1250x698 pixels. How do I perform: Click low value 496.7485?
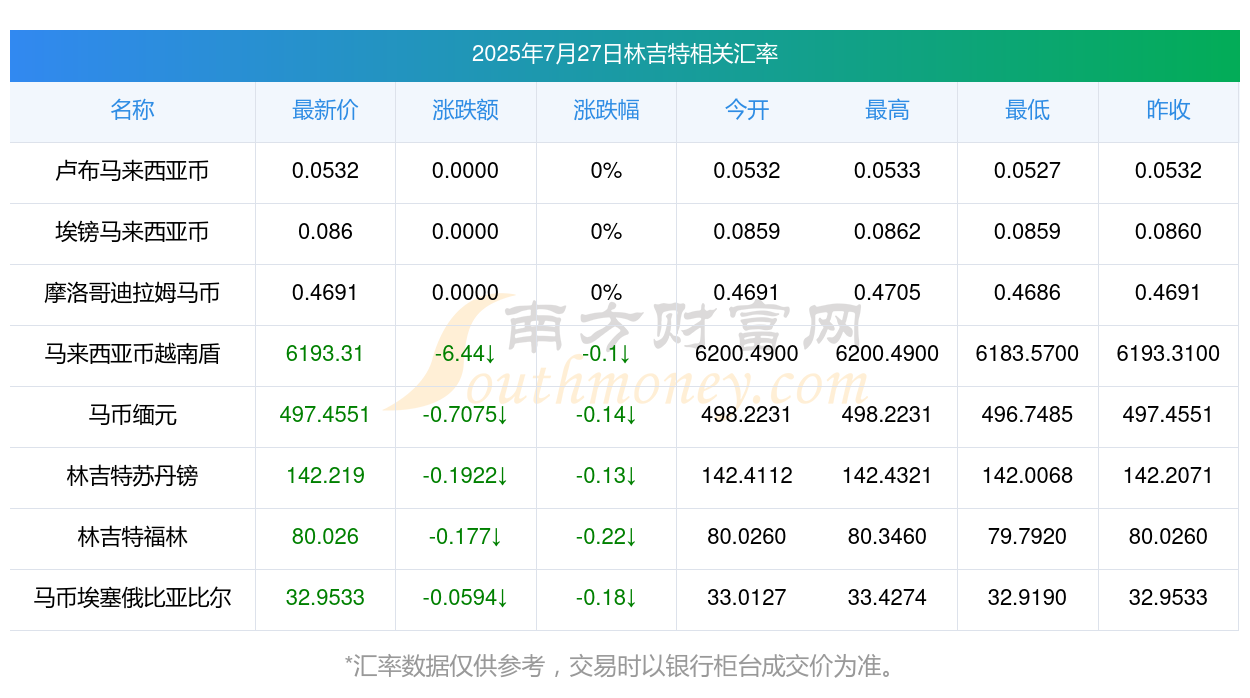(x=1027, y=415)
